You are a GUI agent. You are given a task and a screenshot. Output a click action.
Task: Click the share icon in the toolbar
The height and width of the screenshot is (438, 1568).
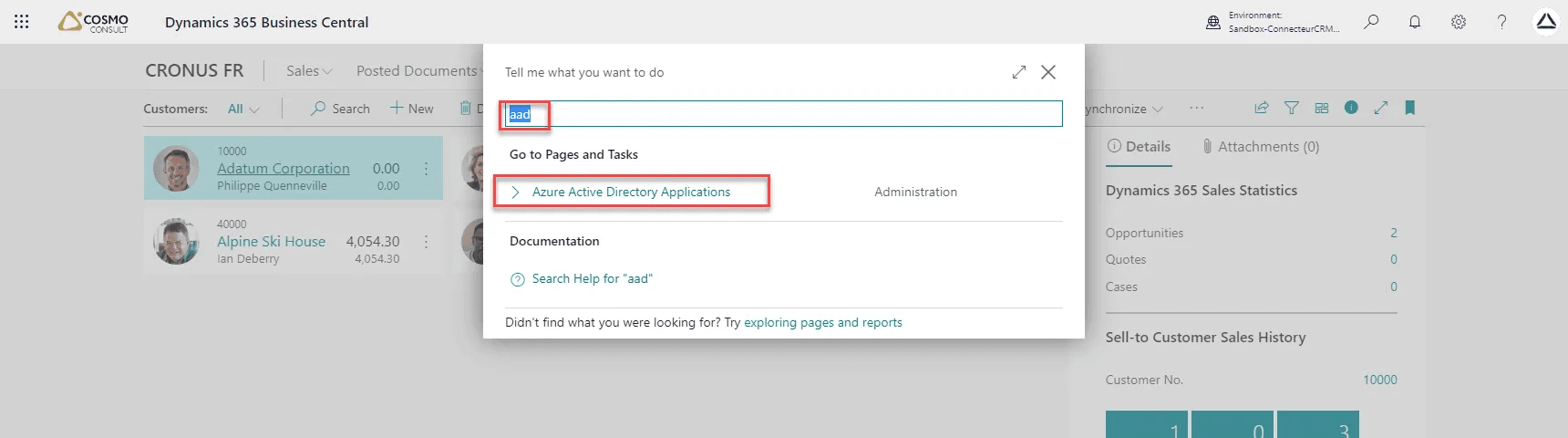tap(1262, 108)
